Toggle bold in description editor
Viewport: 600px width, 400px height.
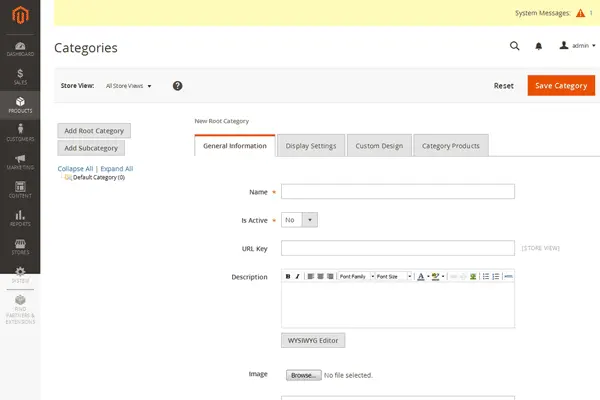(x=288, y=276)
